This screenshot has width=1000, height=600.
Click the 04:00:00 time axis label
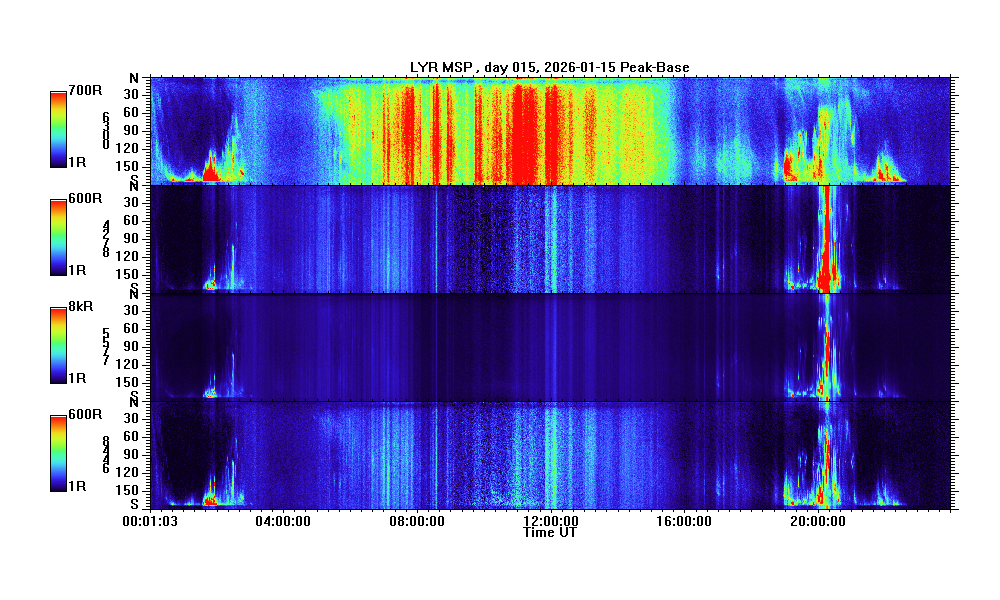click(282, 521)
